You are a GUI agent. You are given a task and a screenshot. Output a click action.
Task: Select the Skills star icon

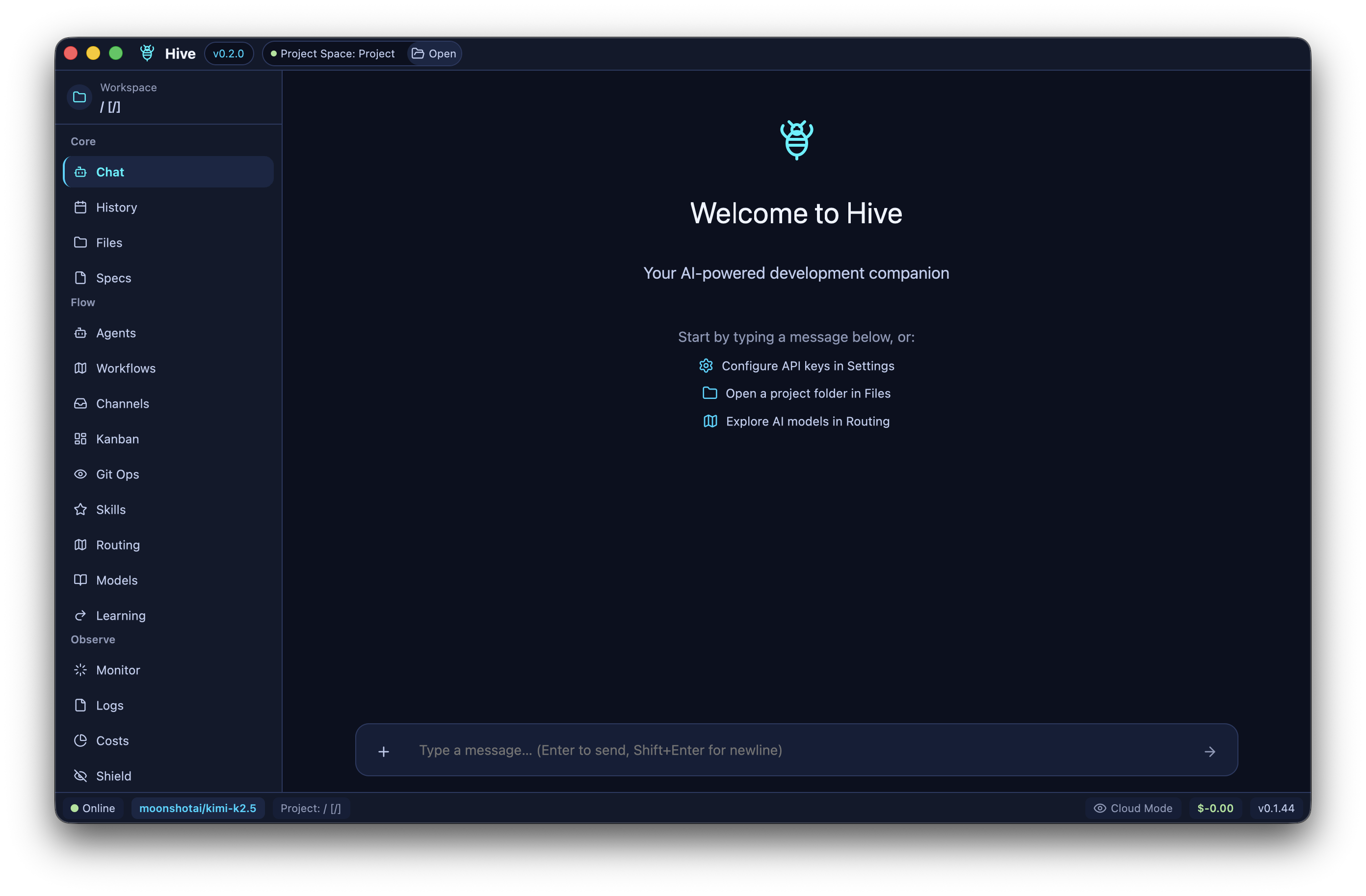[x=81, y=509]
